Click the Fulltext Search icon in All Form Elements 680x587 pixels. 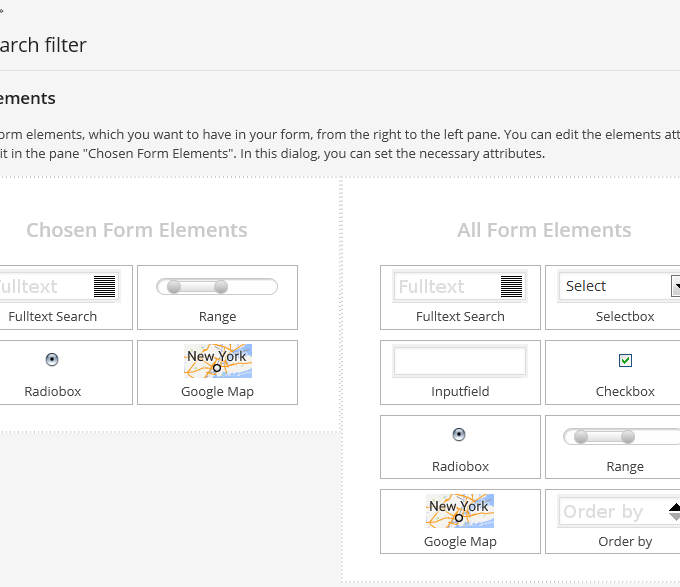pos(511,287)
